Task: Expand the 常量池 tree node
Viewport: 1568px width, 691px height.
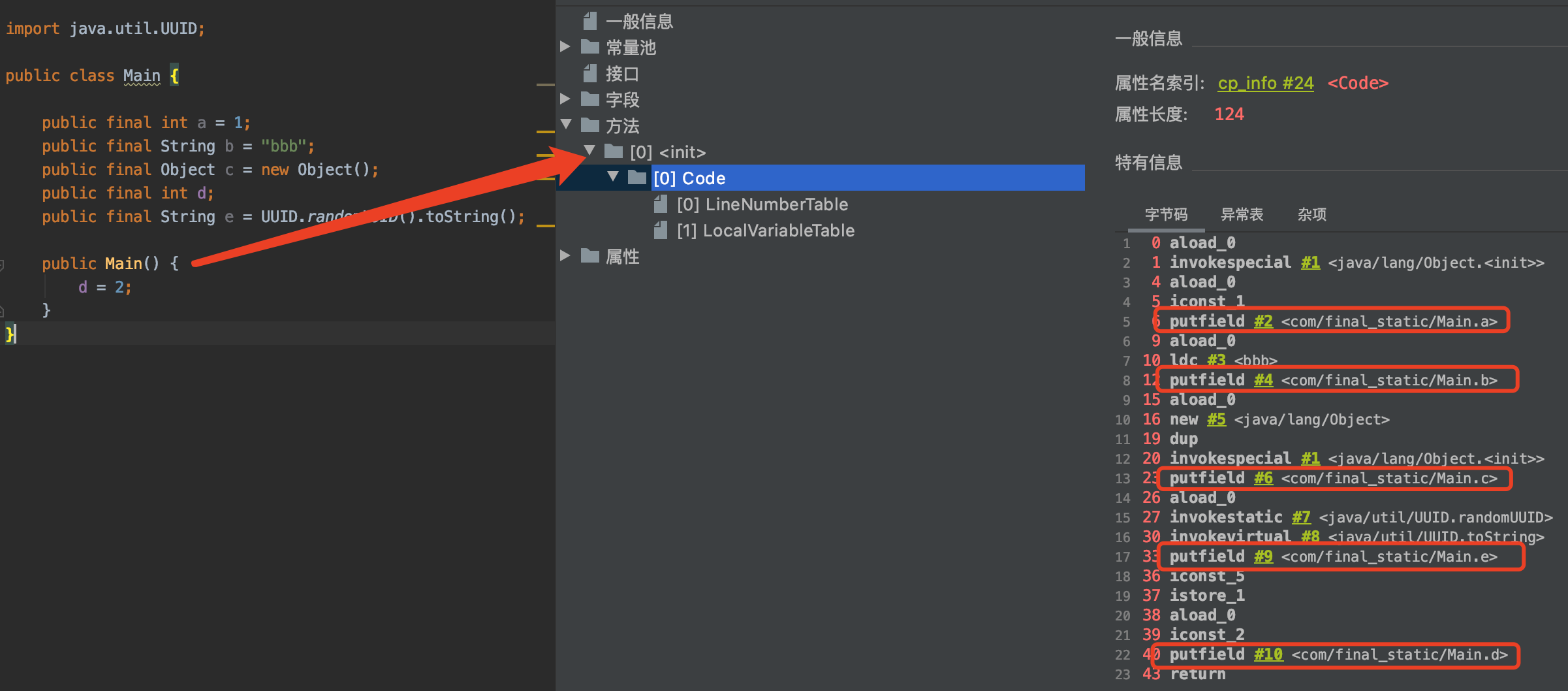Action: pyautogui.click(x=565, y=46)
